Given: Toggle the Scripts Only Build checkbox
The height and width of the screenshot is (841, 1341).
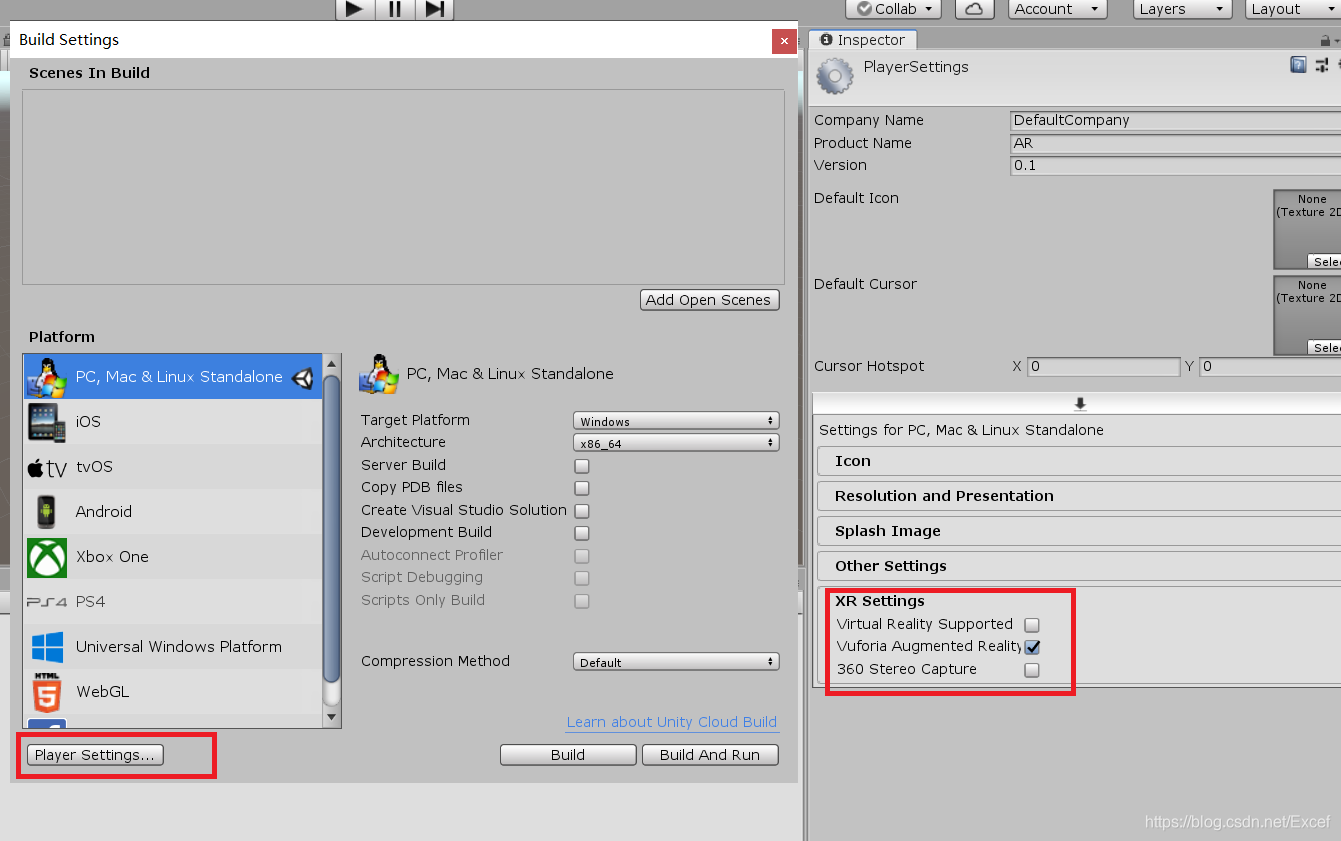Looking at the screenshot, I should coord(582,601).
